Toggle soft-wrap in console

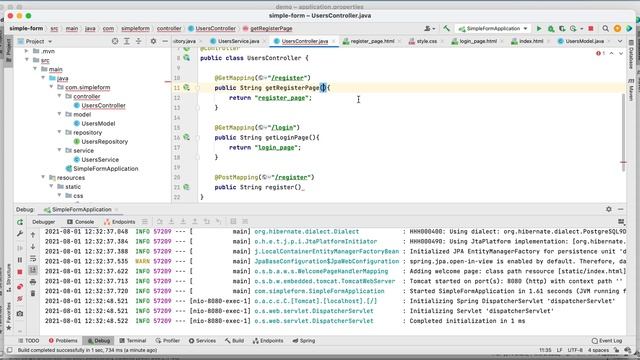tap(33, 258)
